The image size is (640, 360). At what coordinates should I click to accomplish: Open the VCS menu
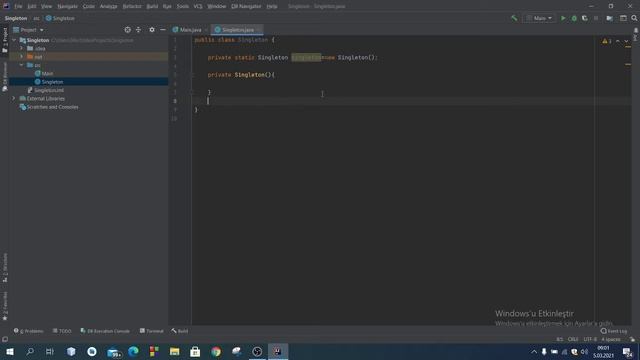[x=198, y=6]
